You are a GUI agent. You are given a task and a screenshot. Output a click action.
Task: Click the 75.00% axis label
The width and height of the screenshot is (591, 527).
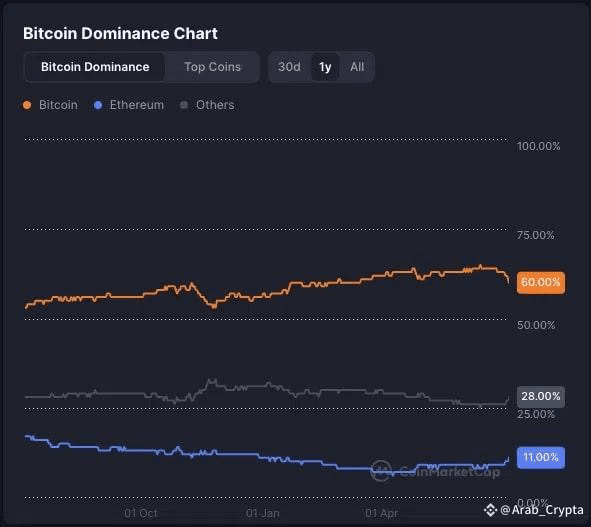pos(536,235)
